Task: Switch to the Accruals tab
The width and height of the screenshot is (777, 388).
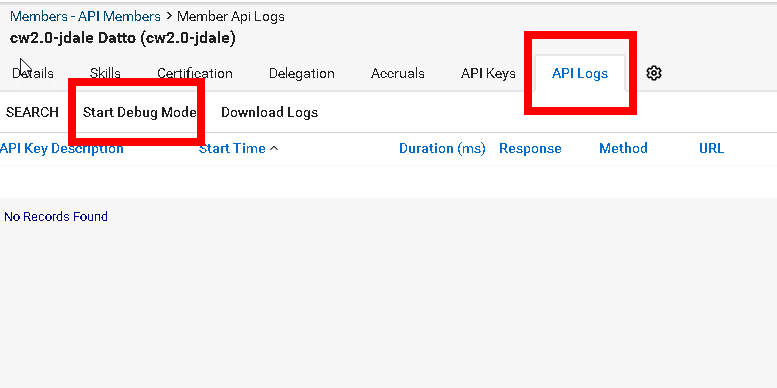Action: tap(397, 73)
